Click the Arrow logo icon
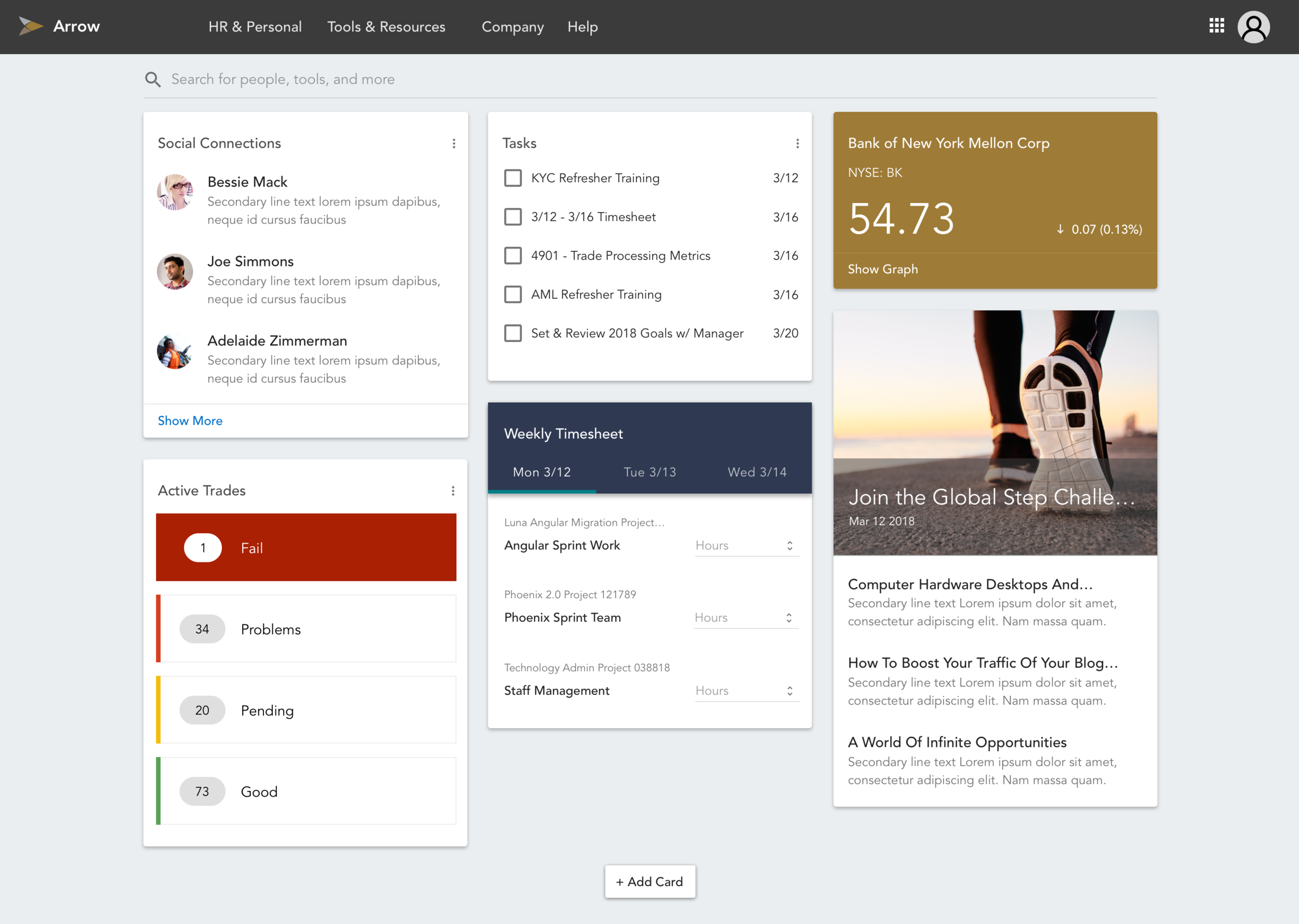This screenshot has height=924, width=1299. tap(31, 26)
